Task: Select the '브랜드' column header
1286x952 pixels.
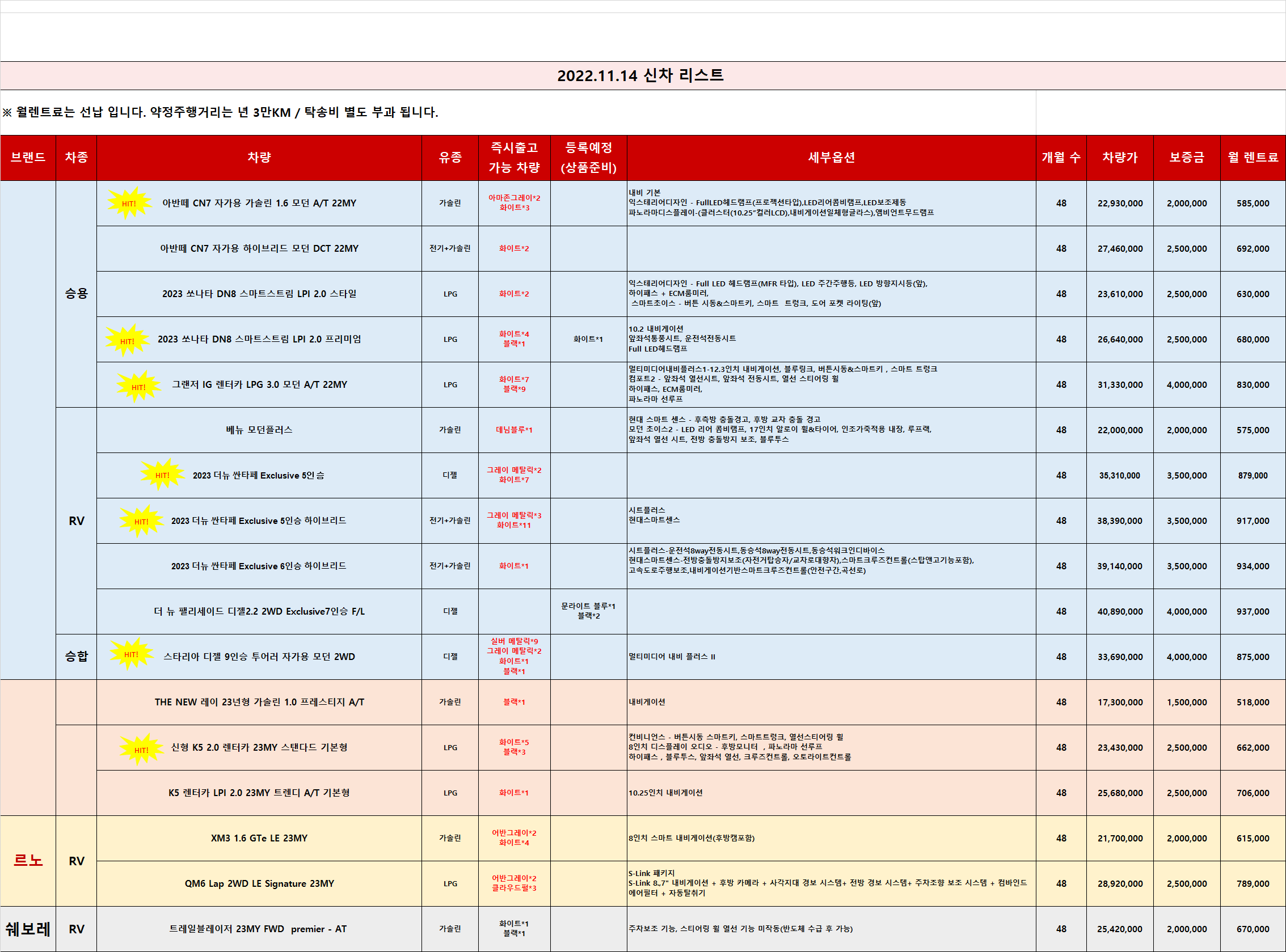Action: pyautogui.click(x=28, y=158)
